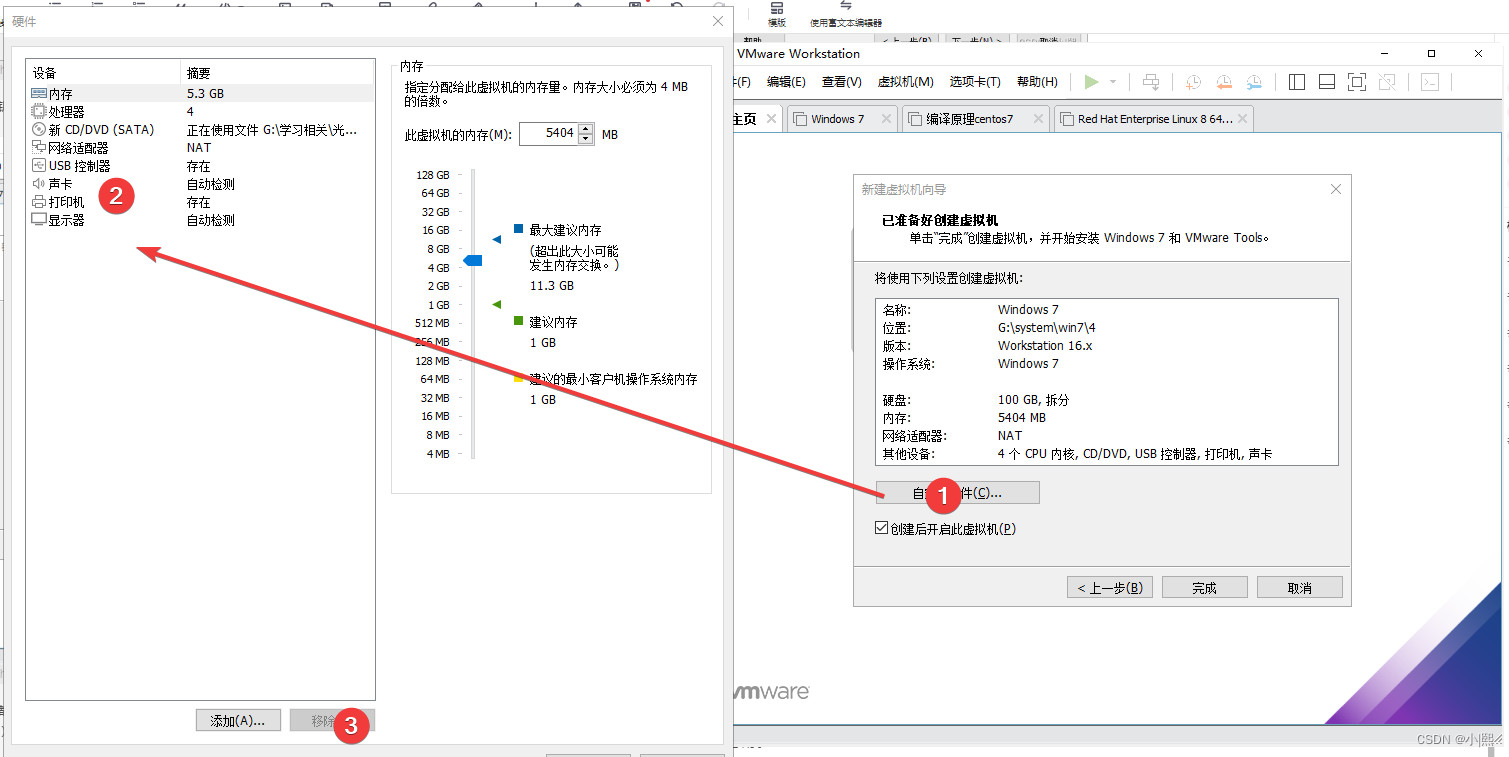This screenshot has height=757, width=1509.
Task: Open the console view toolbar icon
Action: 1431,82
